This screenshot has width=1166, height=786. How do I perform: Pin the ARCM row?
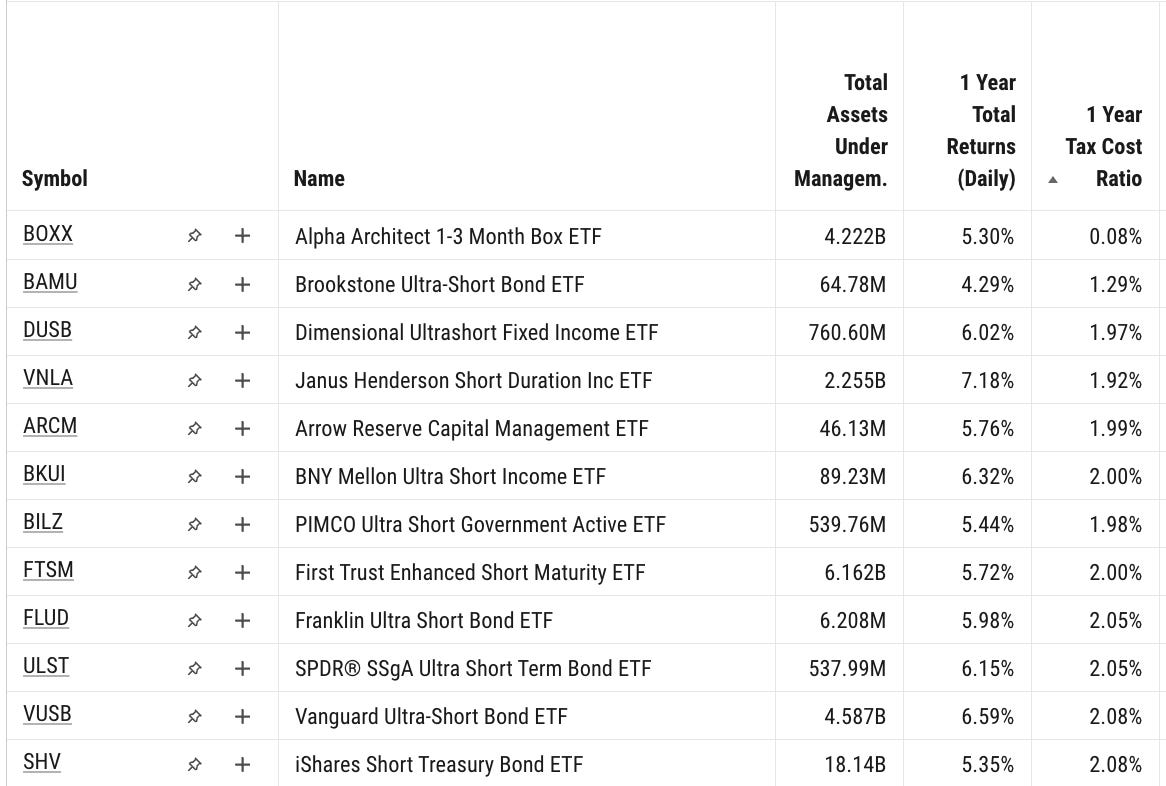tap(194, 427)
